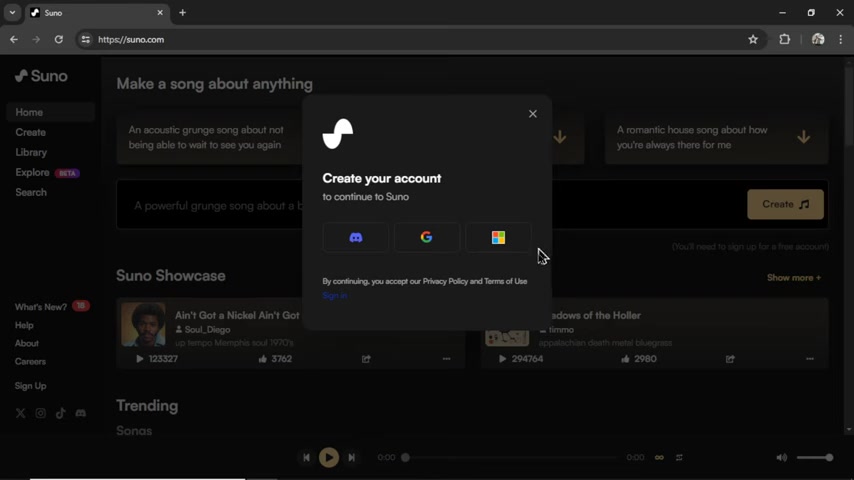Reload the Suno page
This screenshot has width=854, height=480.
pyautogui.click(x=59, y=39)
